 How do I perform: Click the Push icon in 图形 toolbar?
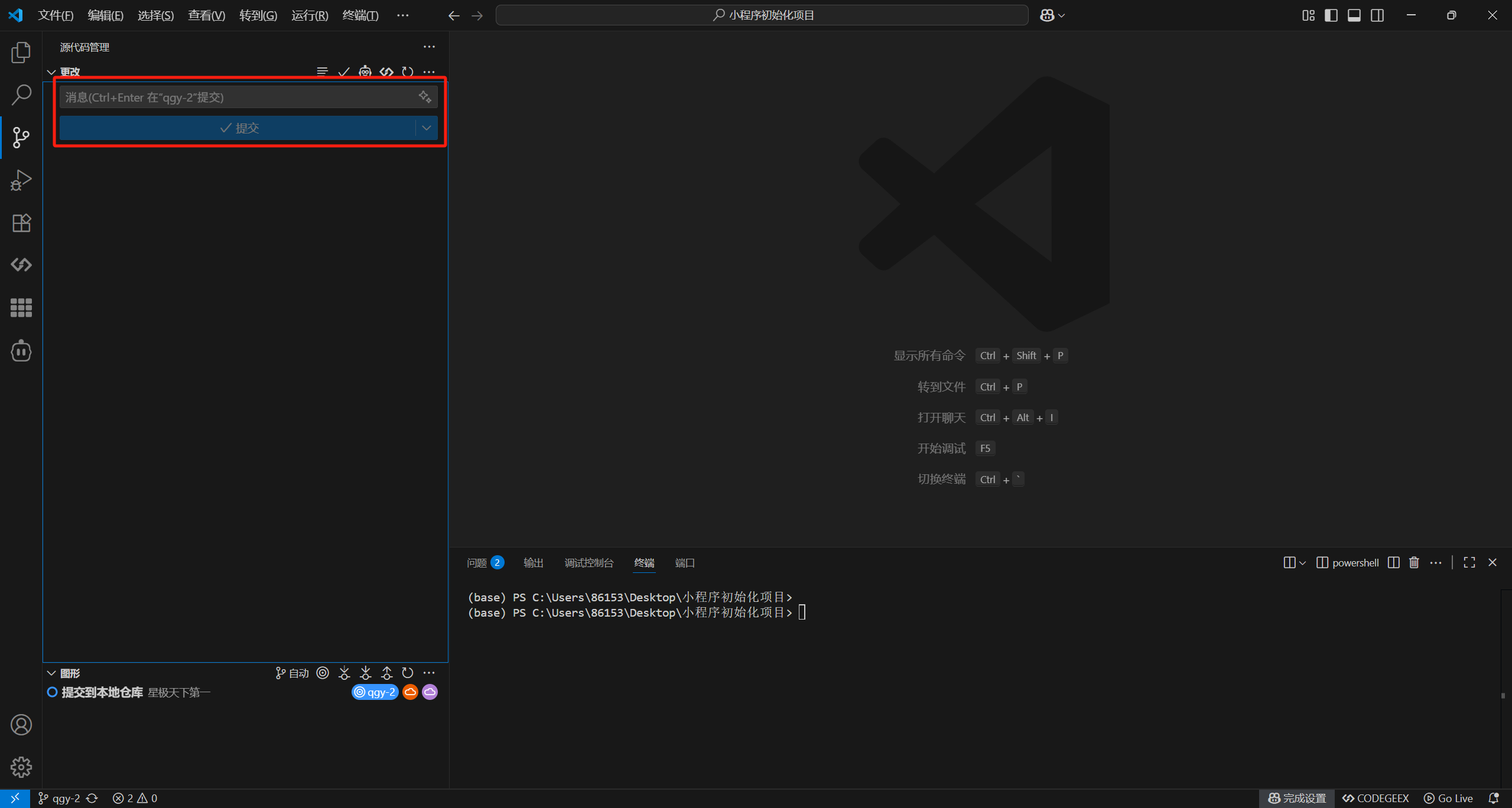coord(386,673)
